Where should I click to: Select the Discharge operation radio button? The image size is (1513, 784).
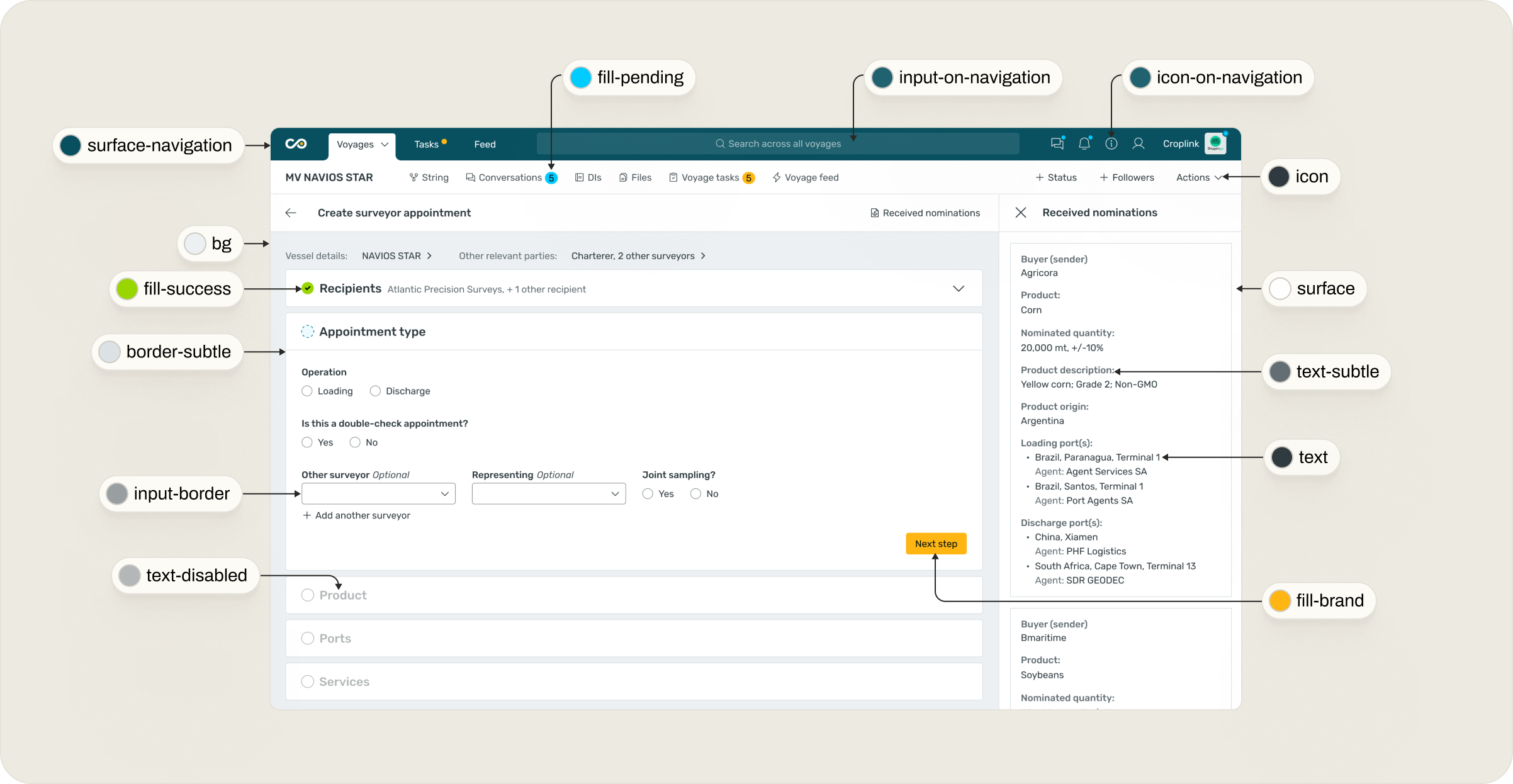click(376, 391)
